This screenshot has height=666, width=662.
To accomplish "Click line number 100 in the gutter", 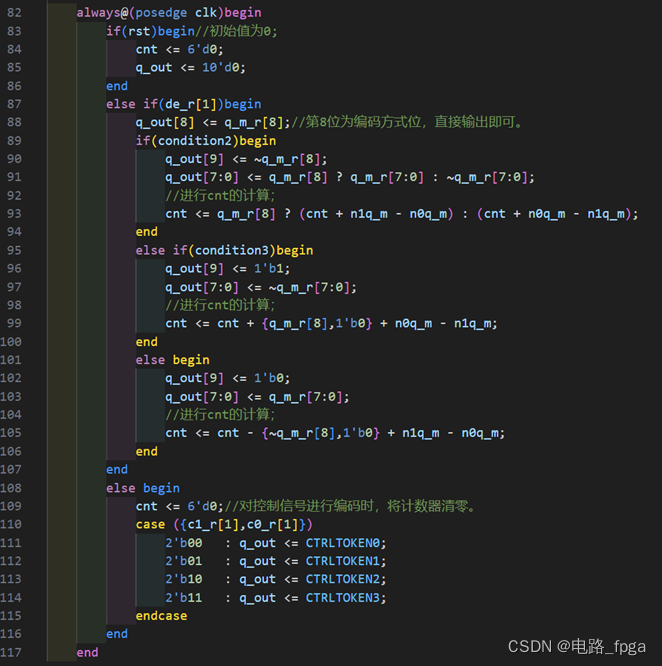I will tap(11, 342).
